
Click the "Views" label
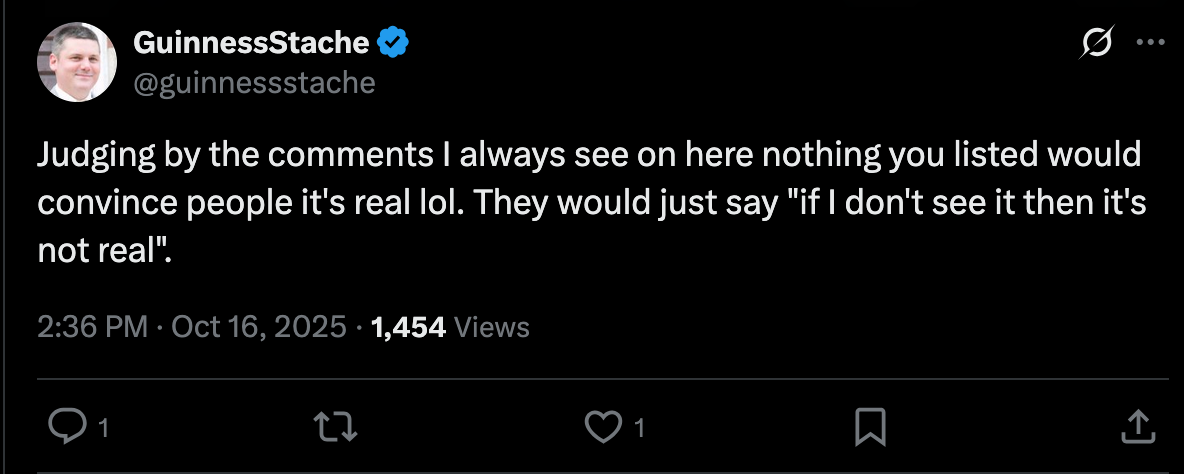pyautogui.click(x=491, y=327)
